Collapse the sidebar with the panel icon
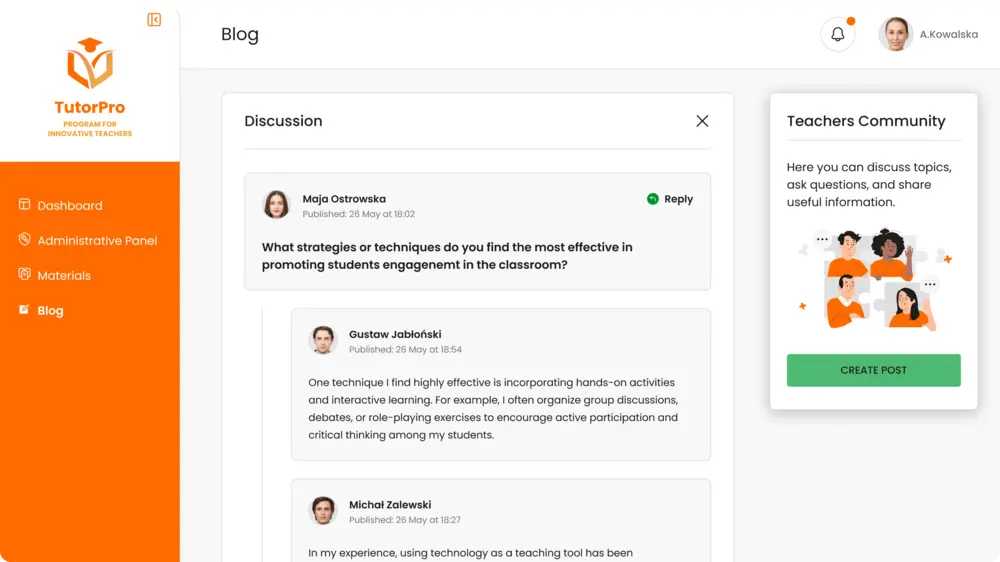 click(x=154, y=20)
